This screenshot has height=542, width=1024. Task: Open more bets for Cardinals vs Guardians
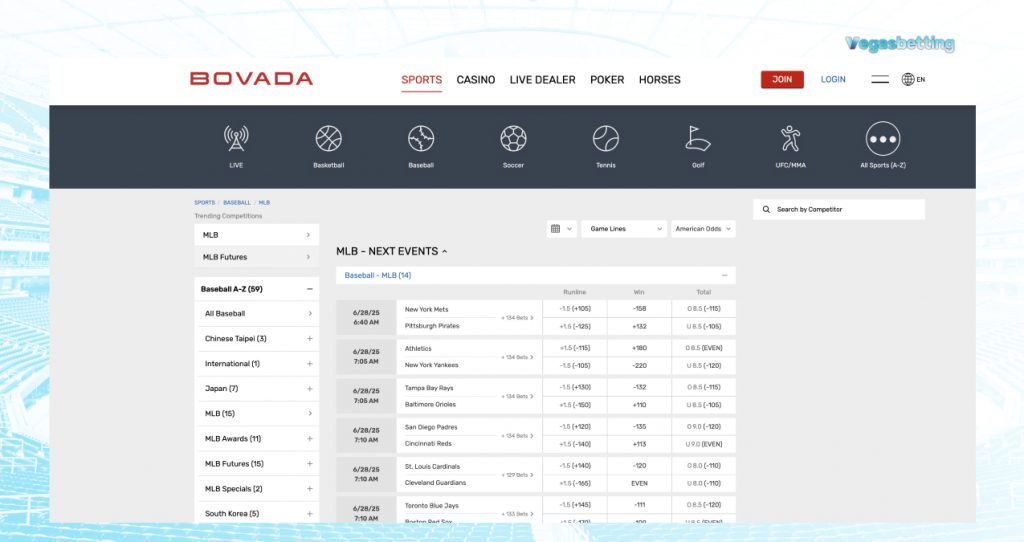coord(517,475)
